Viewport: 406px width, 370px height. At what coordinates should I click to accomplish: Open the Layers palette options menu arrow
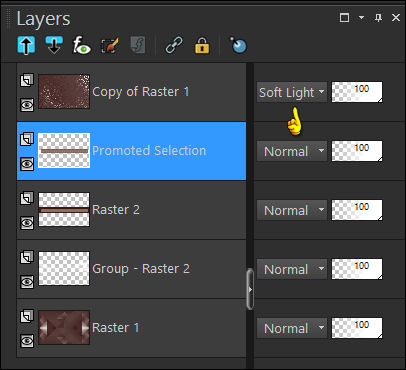click(361, 17)
